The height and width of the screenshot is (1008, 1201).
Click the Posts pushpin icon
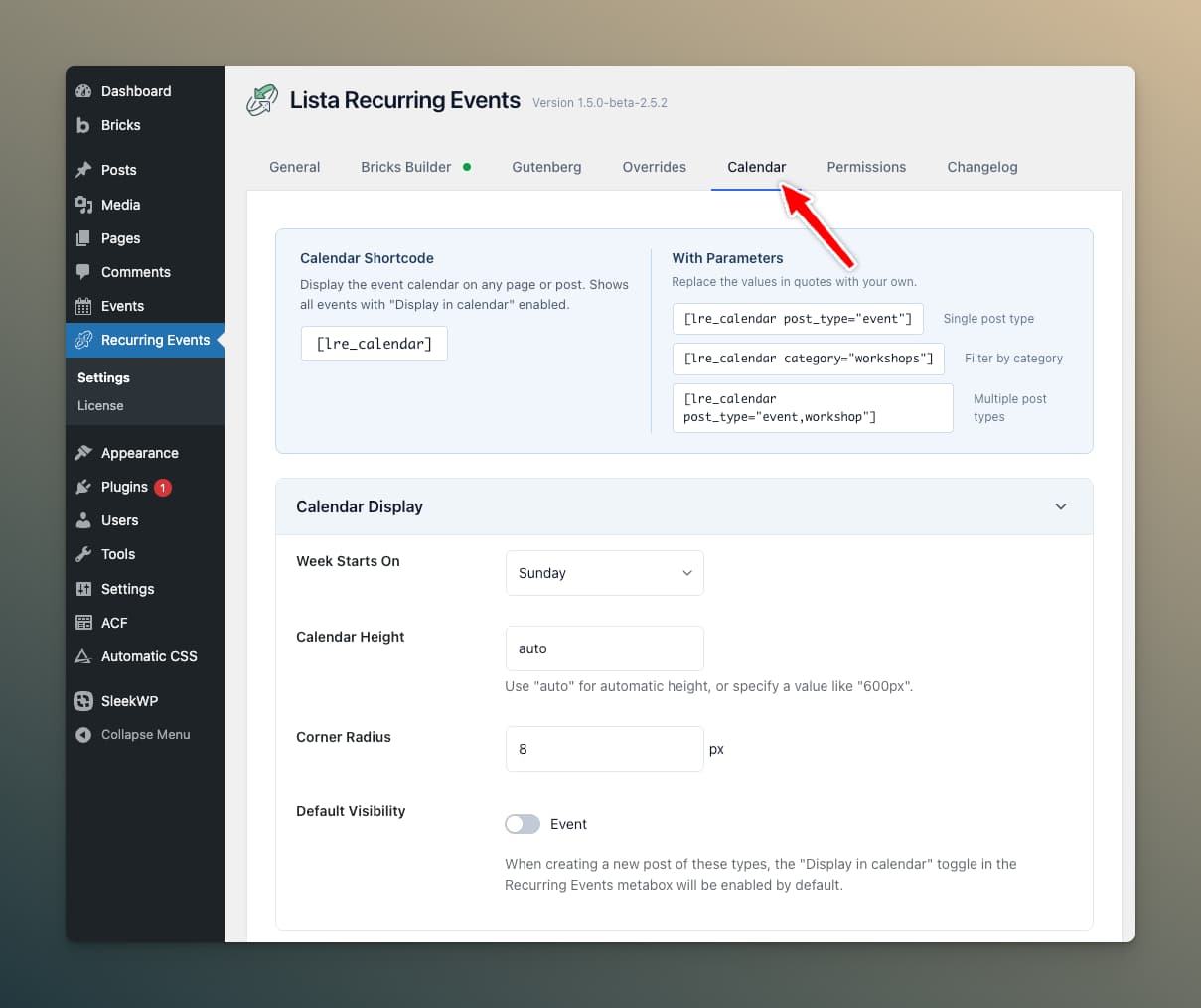(x=83, y=170)
